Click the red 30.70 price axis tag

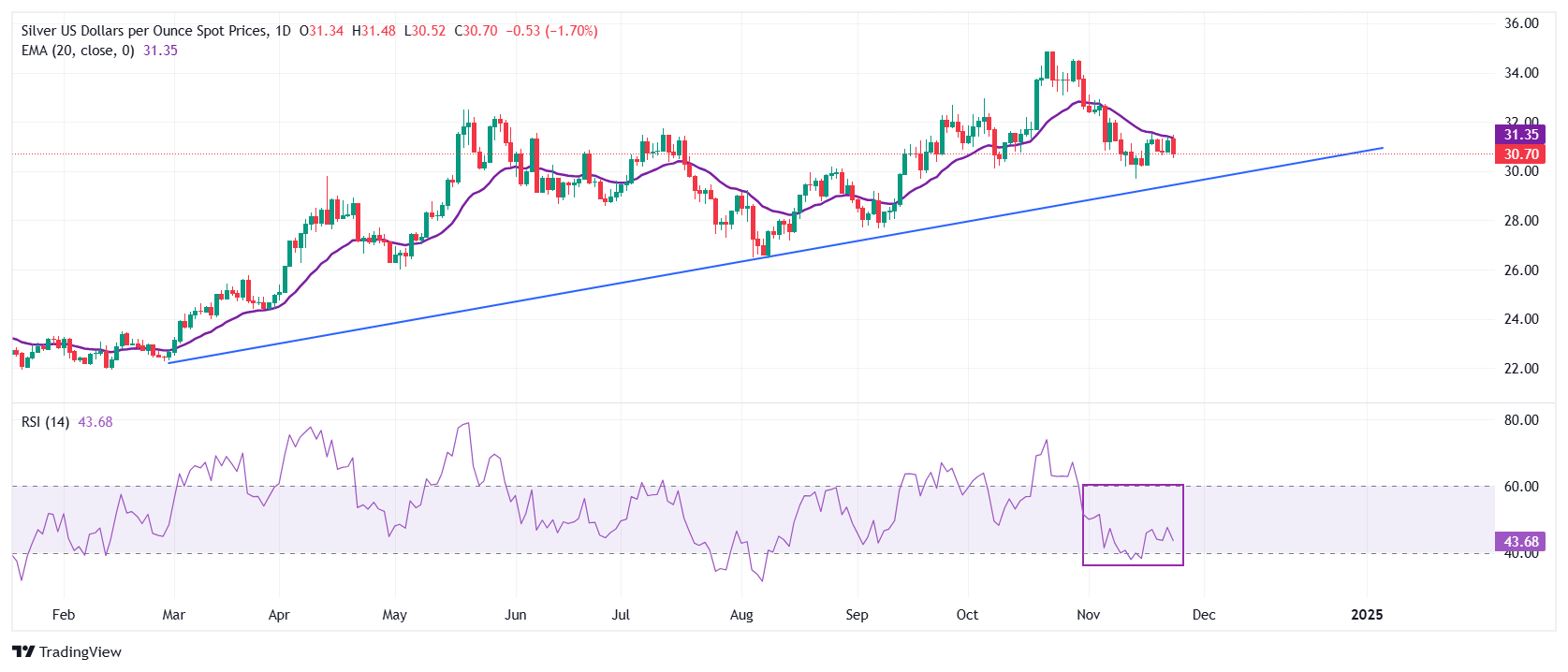click(x=1520, y=154)
